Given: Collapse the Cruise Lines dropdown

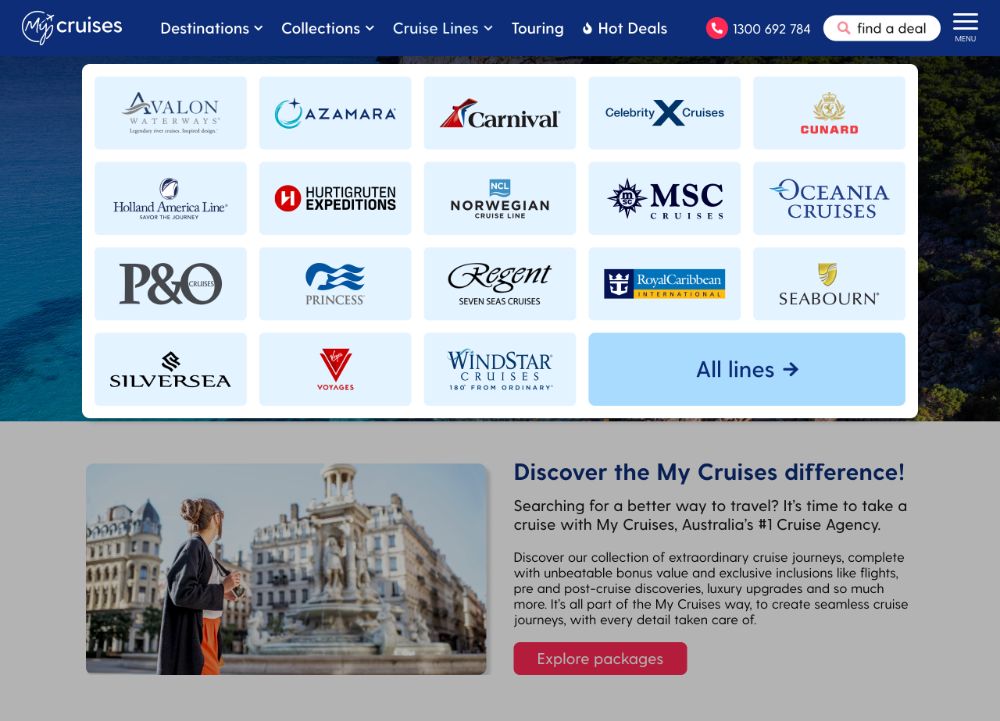Looking at the screenshot, I should pos(443,28).
